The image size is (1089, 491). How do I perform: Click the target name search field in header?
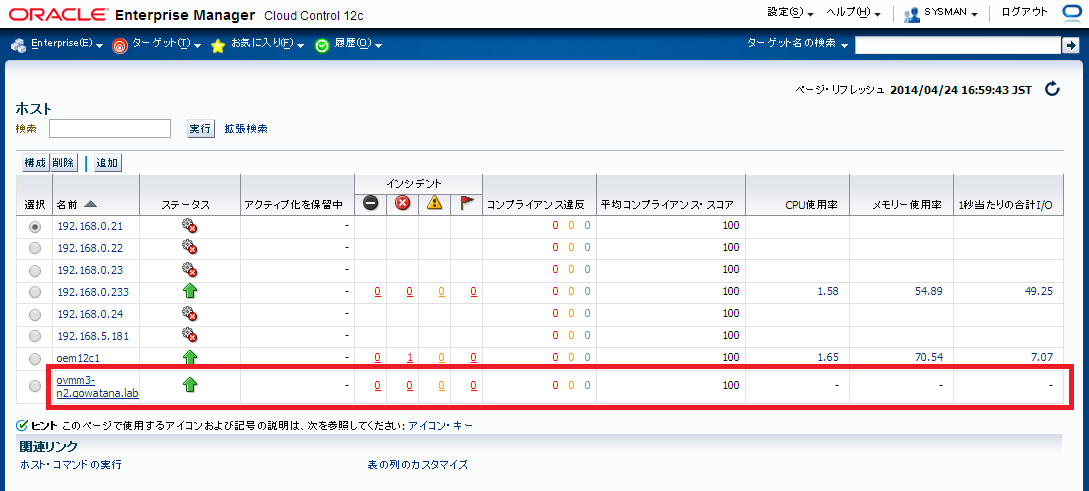[957, 45]
